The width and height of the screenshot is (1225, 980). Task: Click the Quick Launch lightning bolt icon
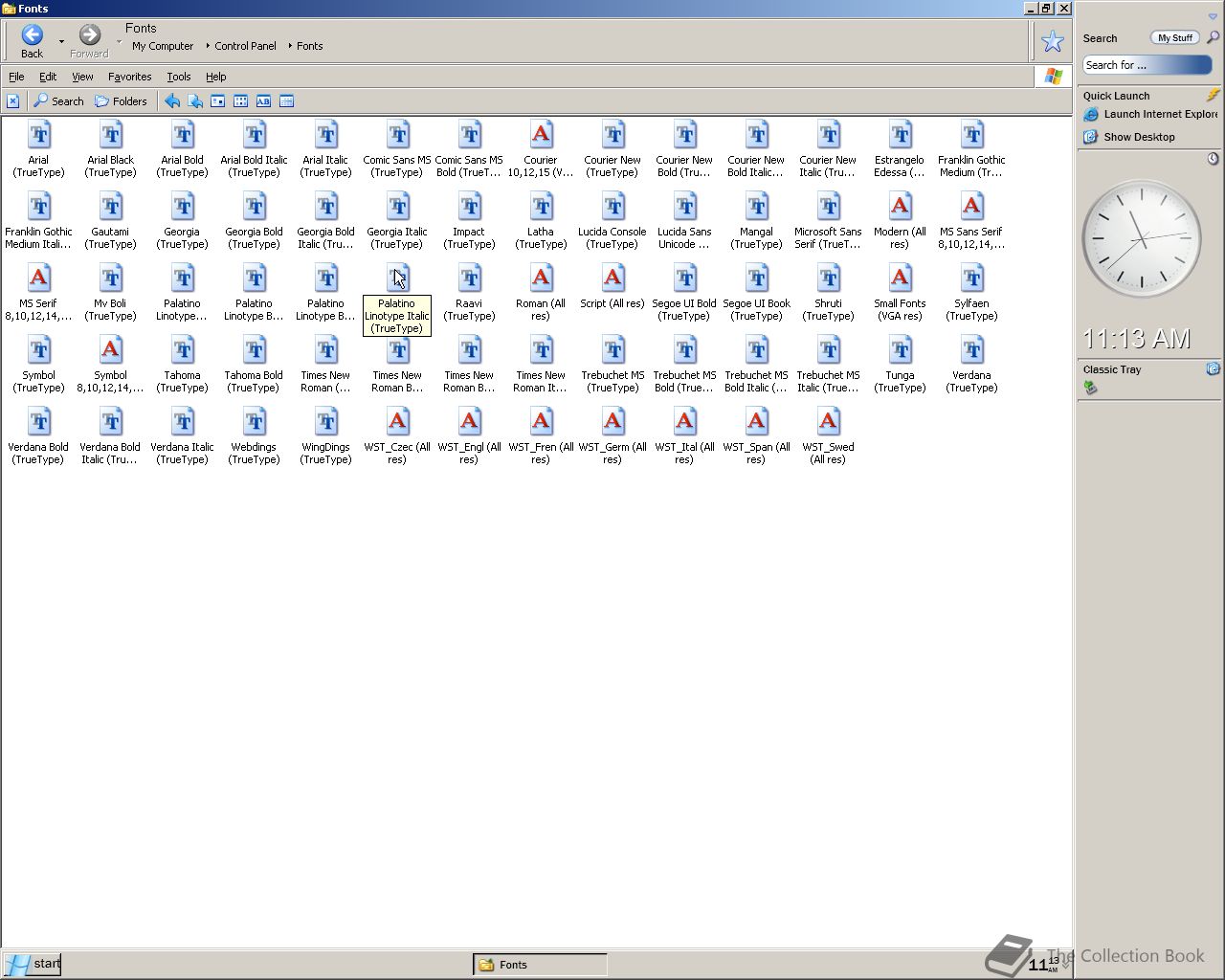tap(1213, 95)
